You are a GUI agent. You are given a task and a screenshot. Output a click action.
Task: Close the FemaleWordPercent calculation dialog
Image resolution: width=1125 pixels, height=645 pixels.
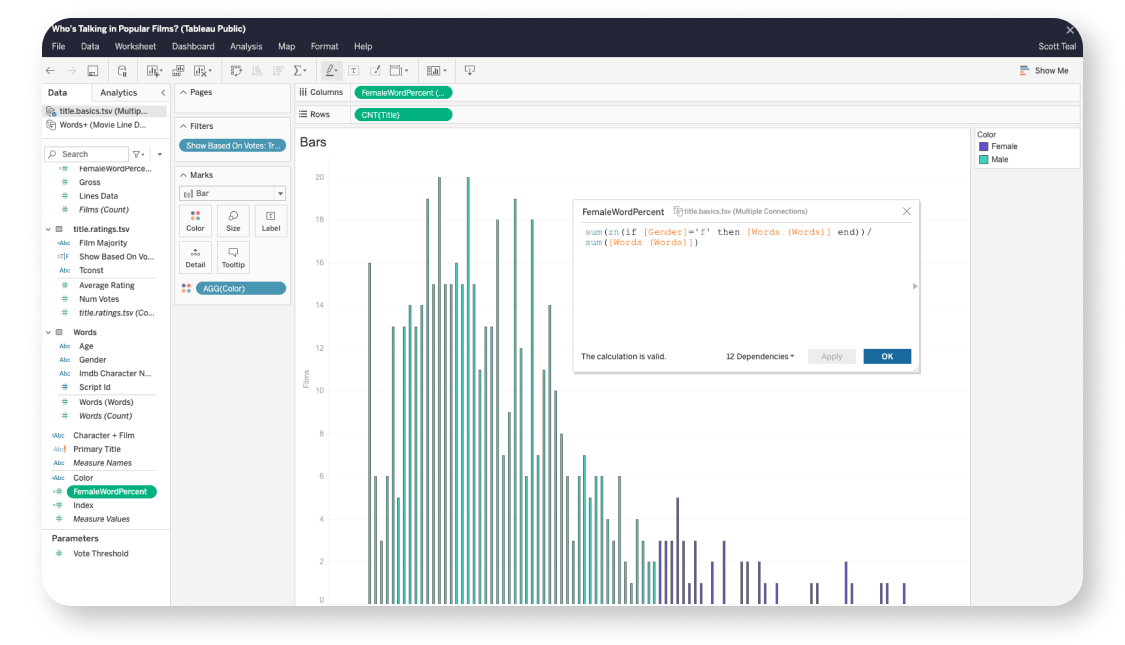[x=906, y=211]
